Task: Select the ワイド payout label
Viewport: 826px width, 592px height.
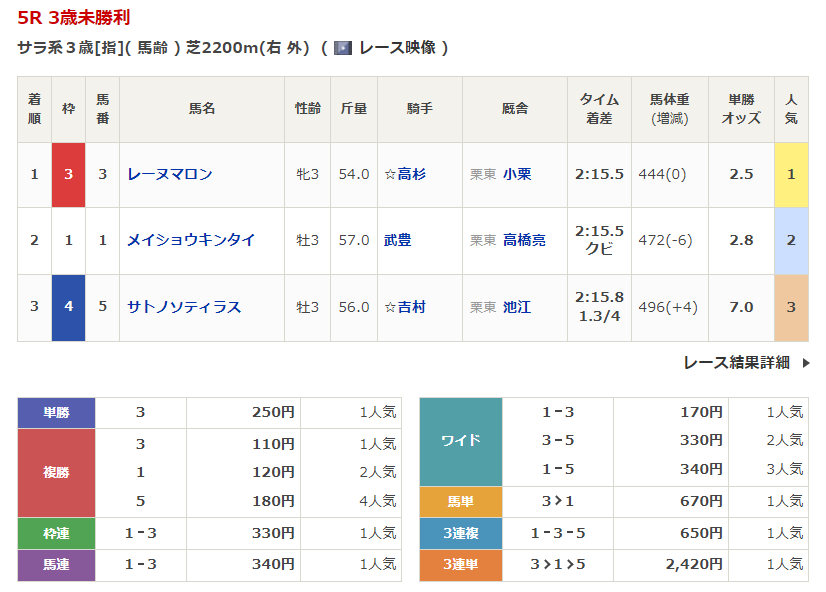Action: pyautogui.click(x=460, y=440)
